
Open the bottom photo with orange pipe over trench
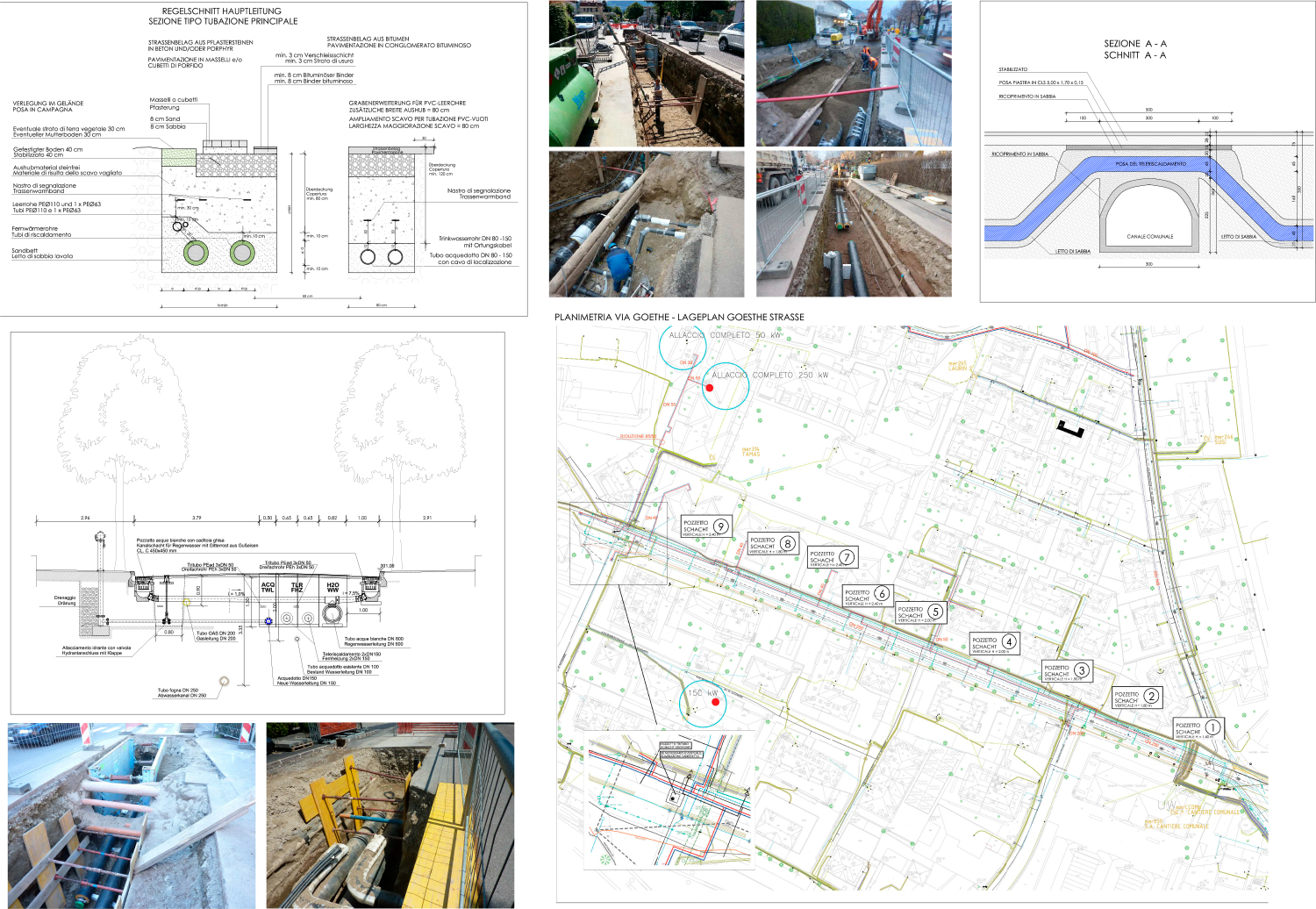click(x=132, y=815)
